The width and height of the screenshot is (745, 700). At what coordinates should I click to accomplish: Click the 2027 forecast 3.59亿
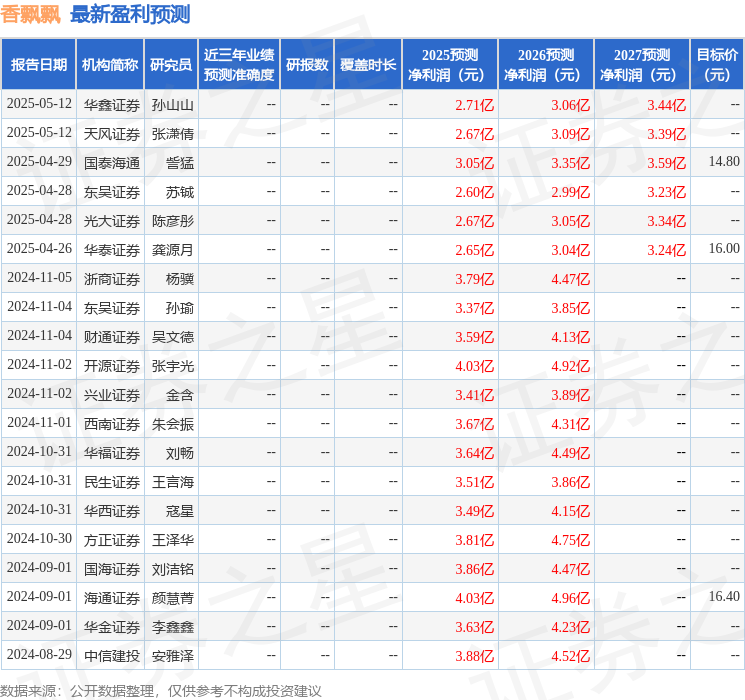click(x=666, y=163)
